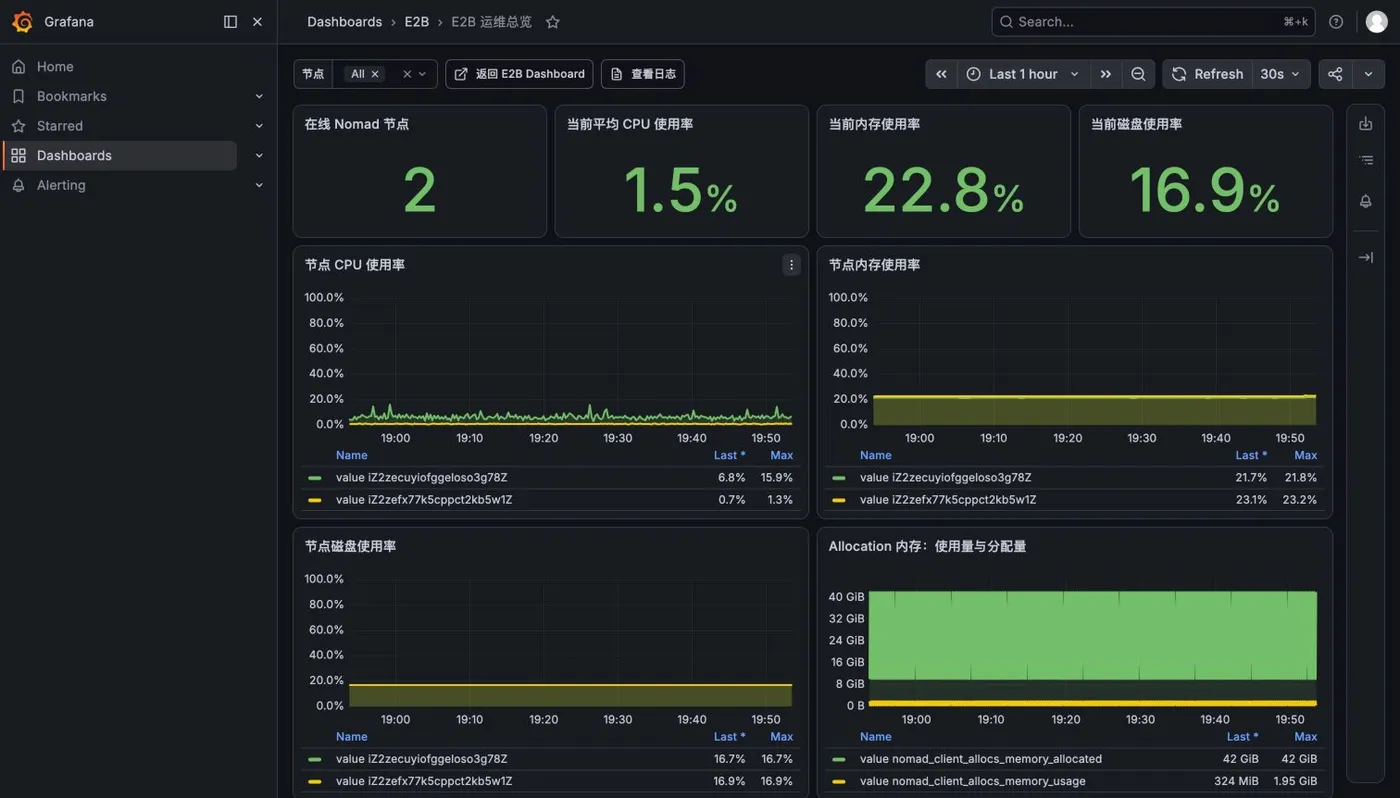Close the navigation menu with the X
Screen dimensions: 1400x798
click(257, 22)
